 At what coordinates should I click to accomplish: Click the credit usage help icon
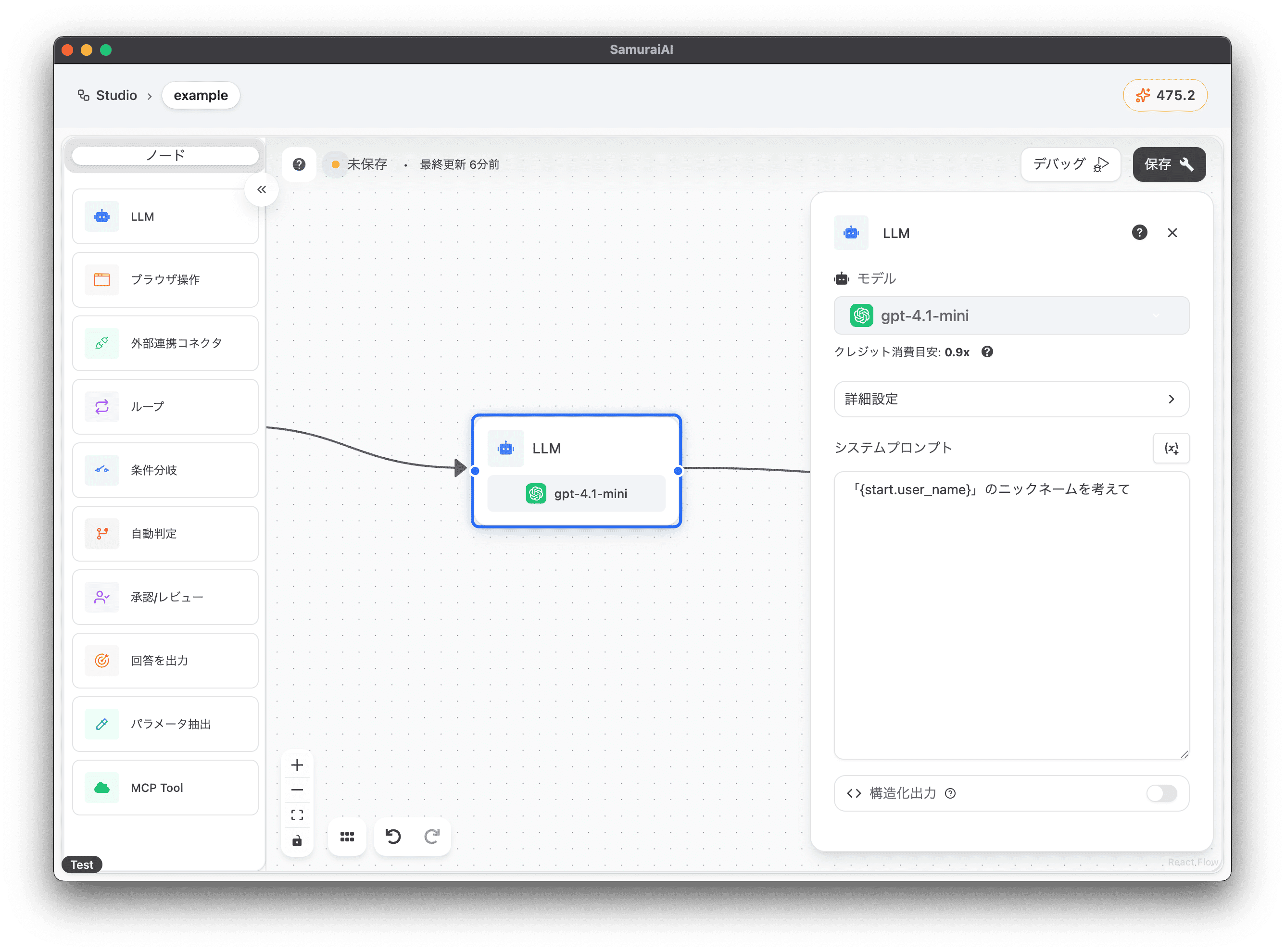987,351
